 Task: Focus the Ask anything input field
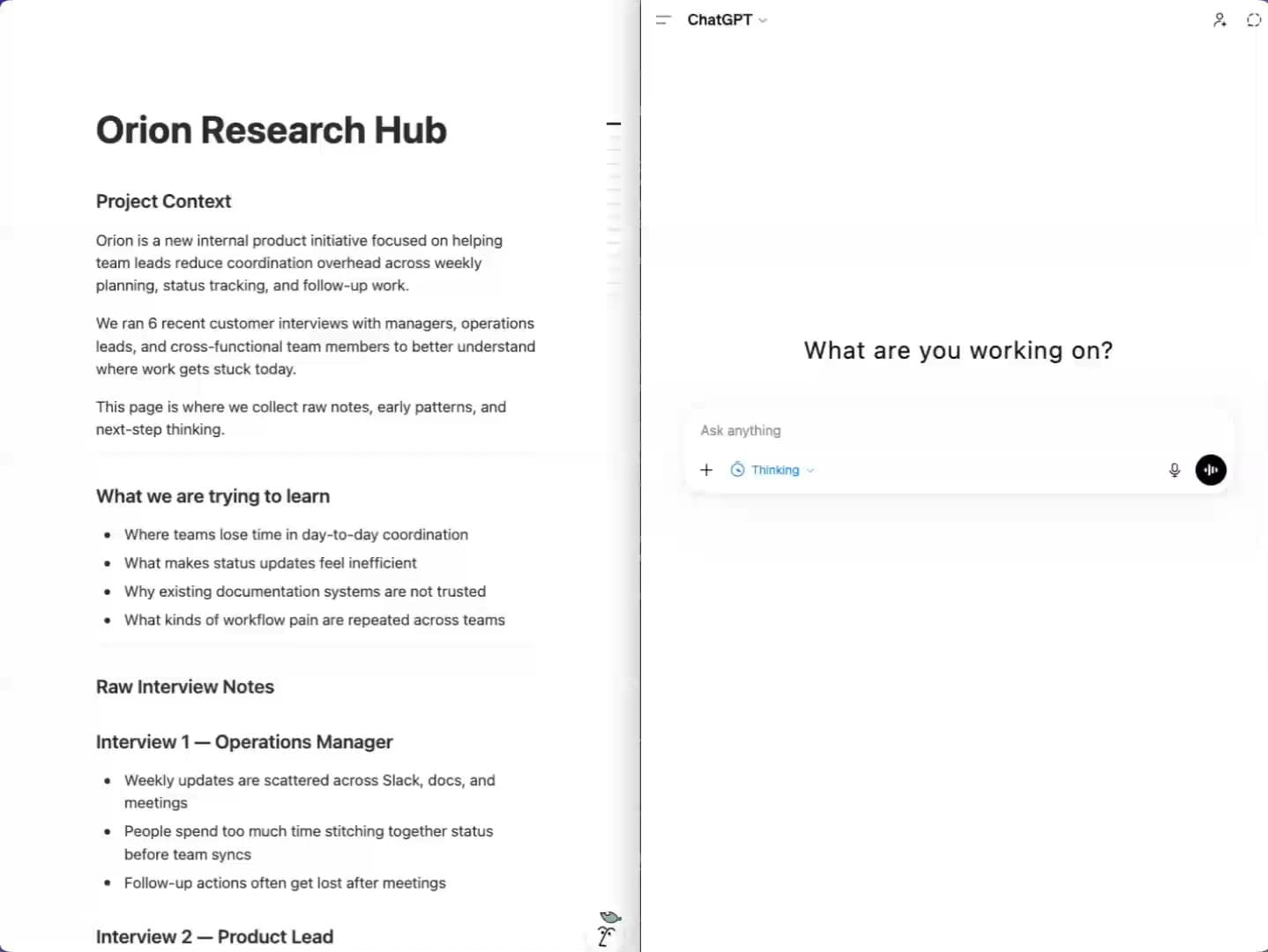coord(882,431)
